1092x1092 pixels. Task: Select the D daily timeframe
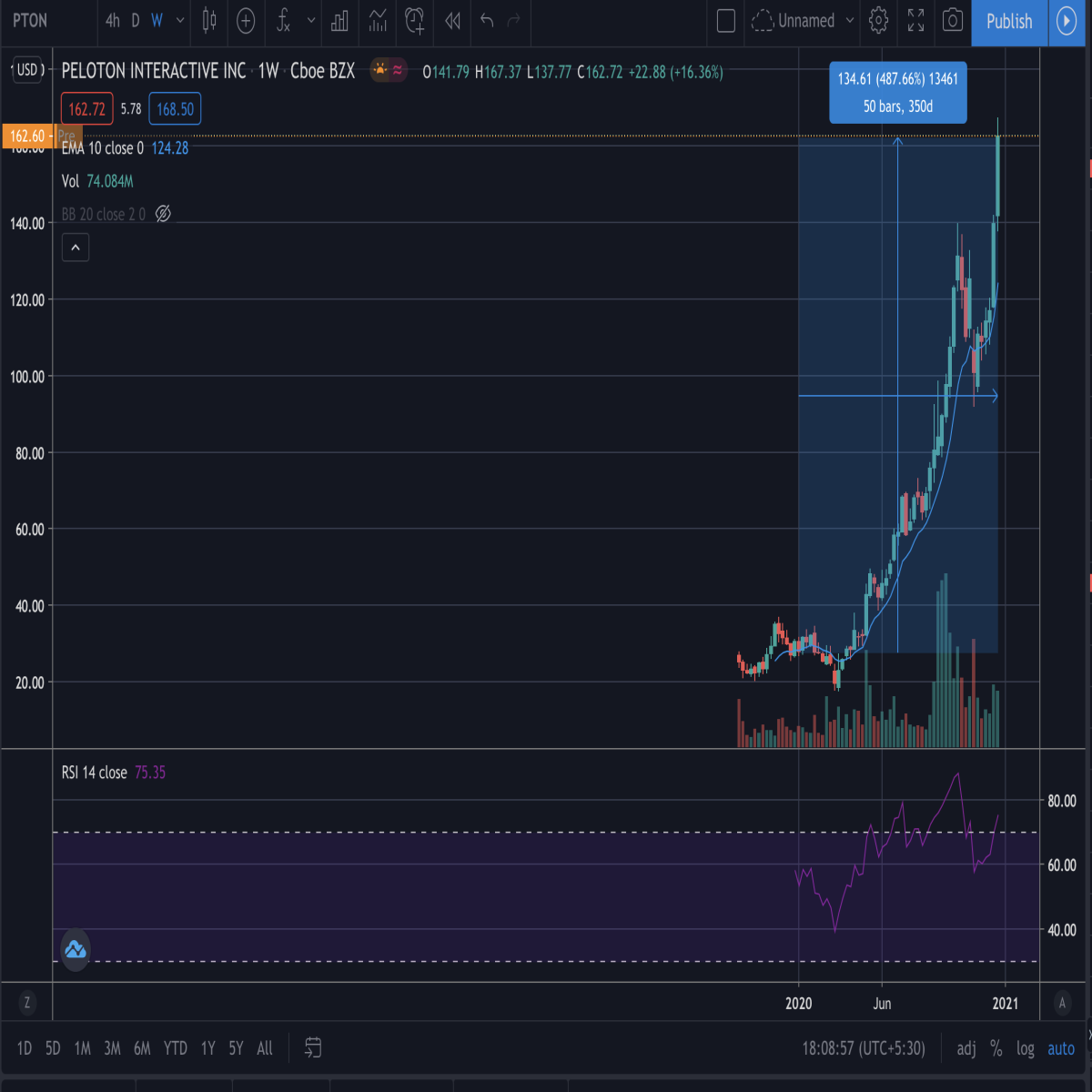(136, 20)
